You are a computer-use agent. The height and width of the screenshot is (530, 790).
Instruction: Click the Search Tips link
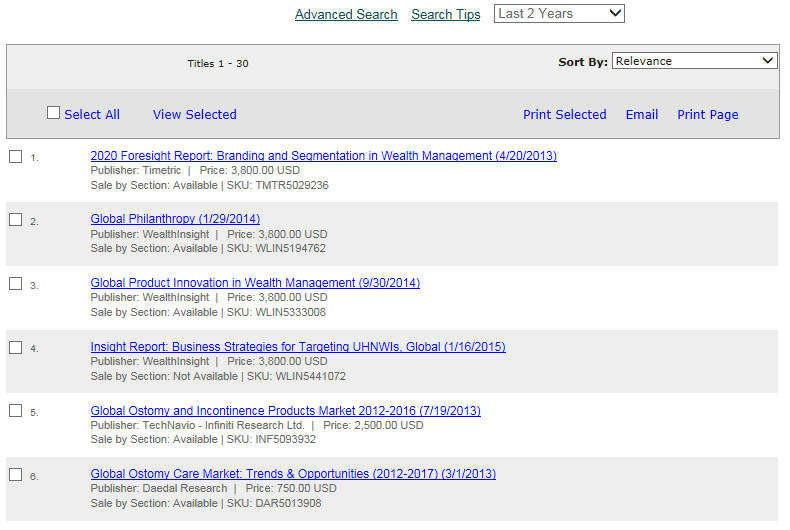pos(445,15)
